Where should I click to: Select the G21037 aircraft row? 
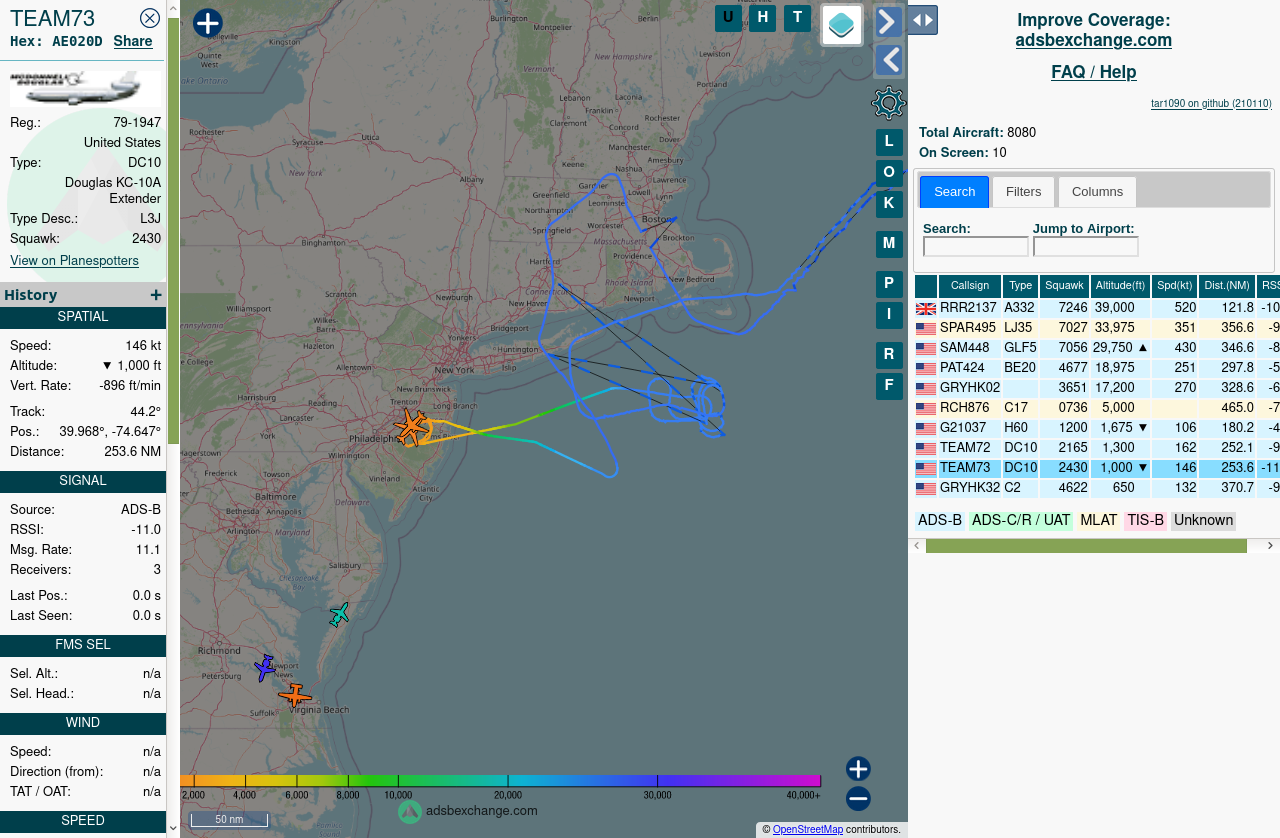(x=1097, y=428)
